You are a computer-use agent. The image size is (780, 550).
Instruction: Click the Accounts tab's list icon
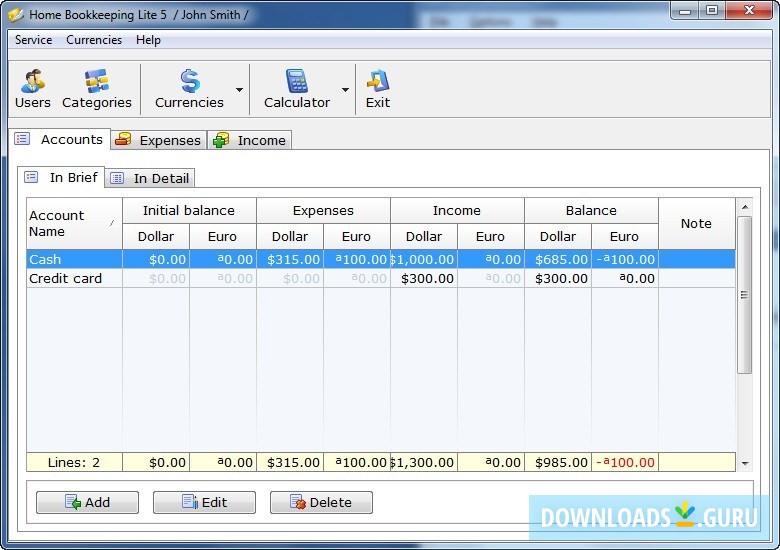[22, 139]
